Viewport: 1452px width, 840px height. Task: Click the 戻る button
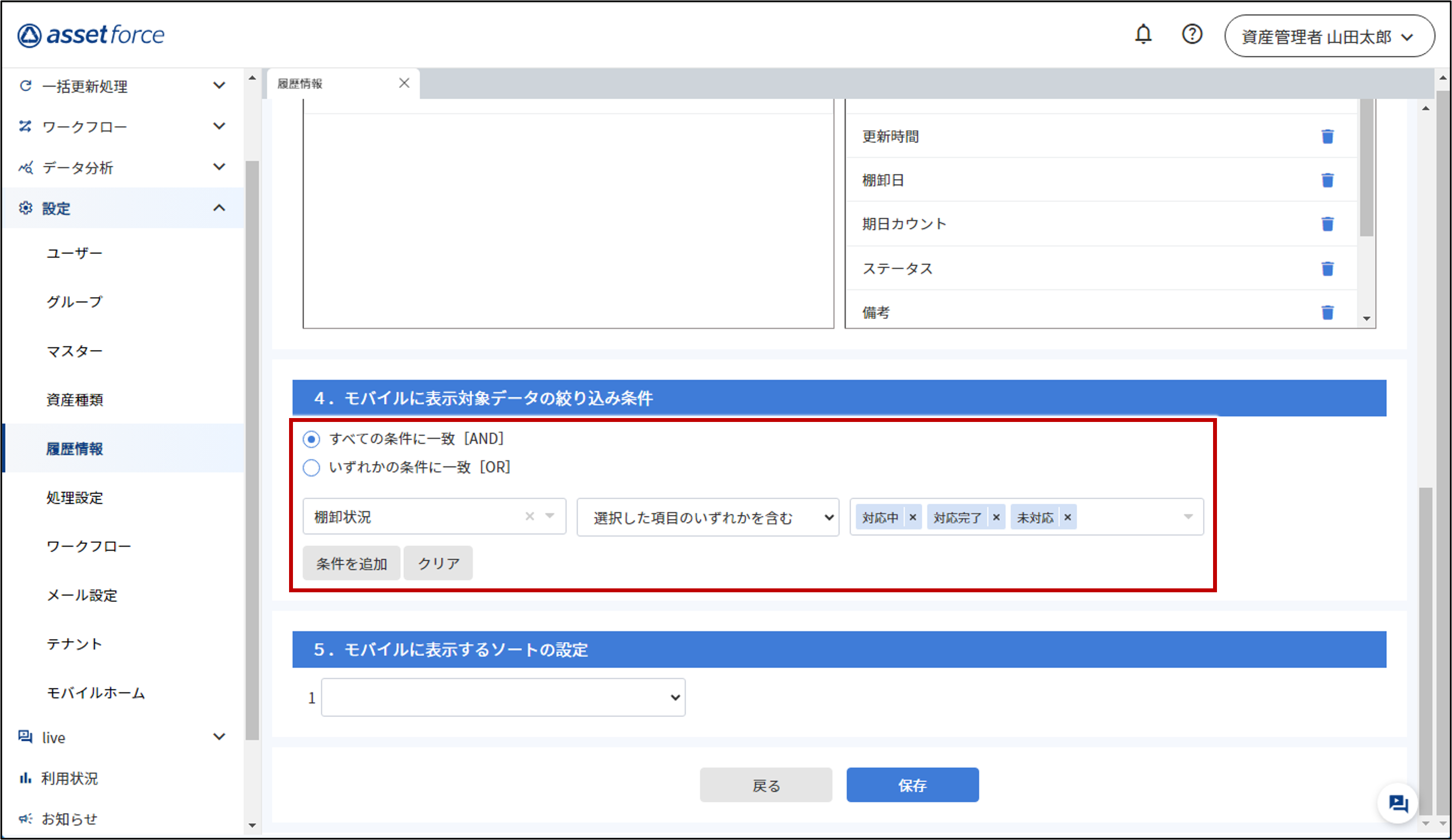pos(766,785)
